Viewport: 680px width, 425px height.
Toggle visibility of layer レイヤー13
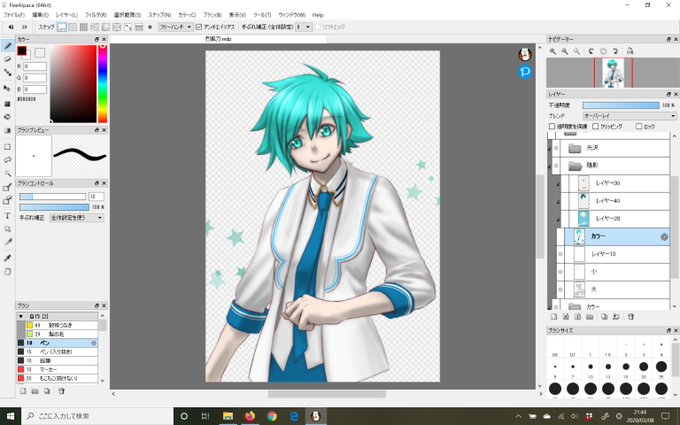click(560, 254)
